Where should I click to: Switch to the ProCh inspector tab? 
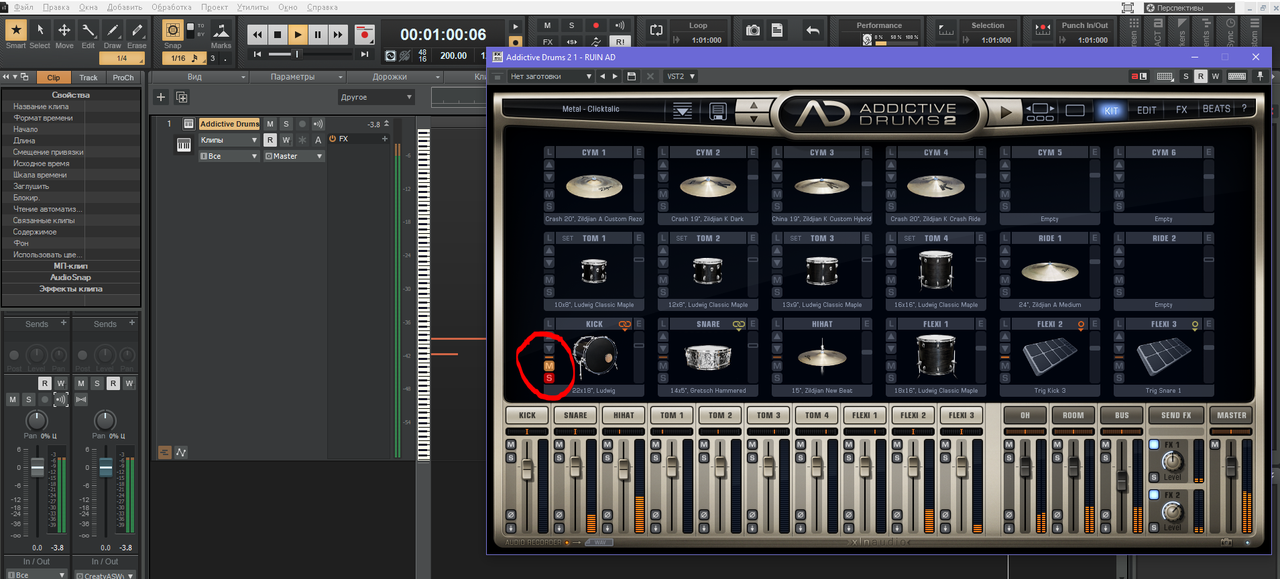point(123,77)
